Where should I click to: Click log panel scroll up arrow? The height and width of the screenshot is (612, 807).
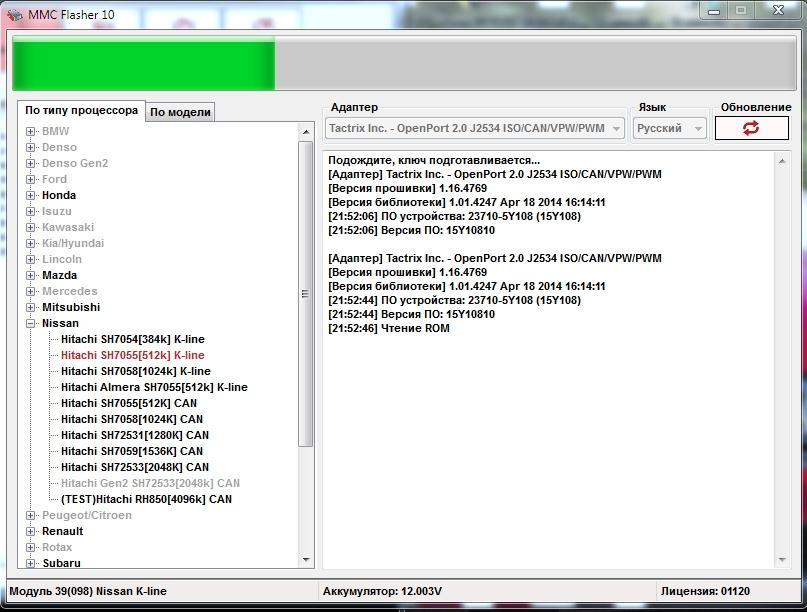782,161
